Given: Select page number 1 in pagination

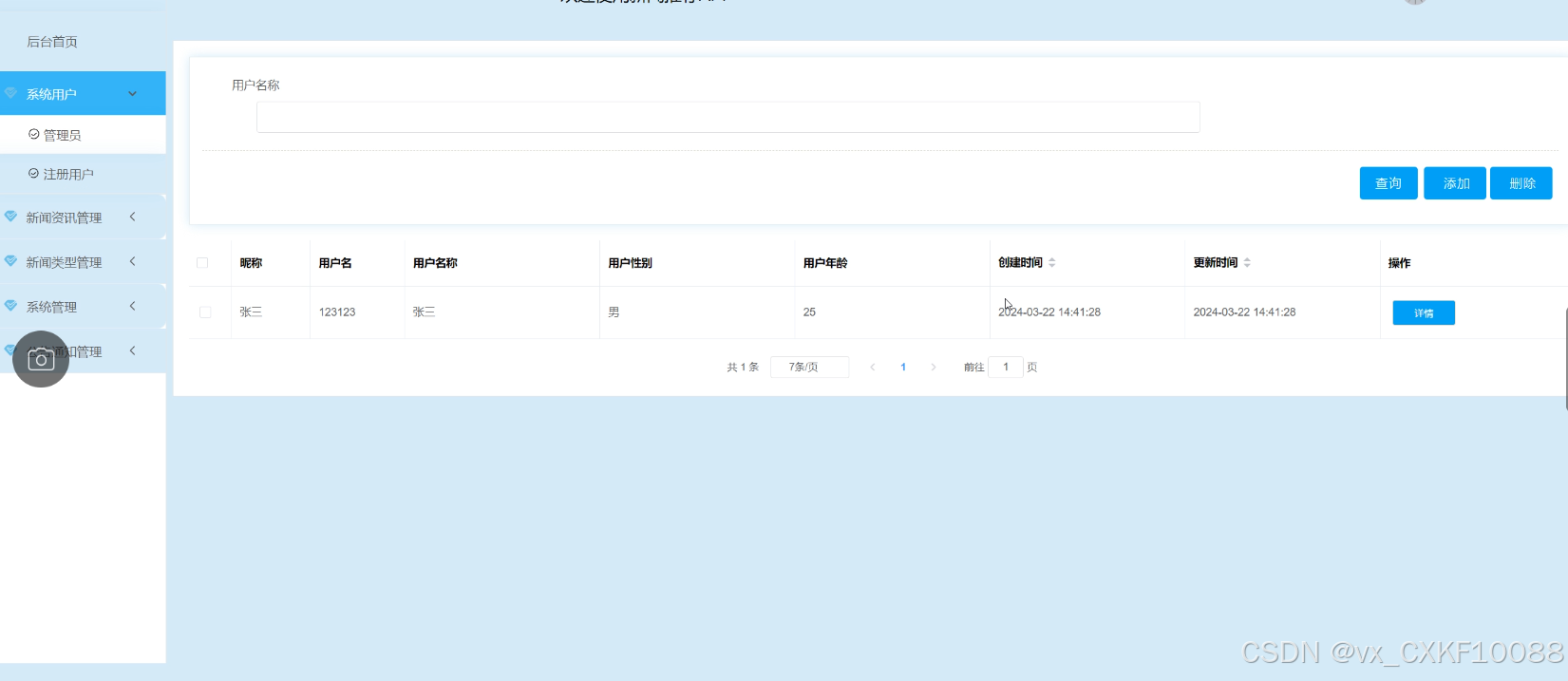Looking at the screenshot, I should point(903,368).
